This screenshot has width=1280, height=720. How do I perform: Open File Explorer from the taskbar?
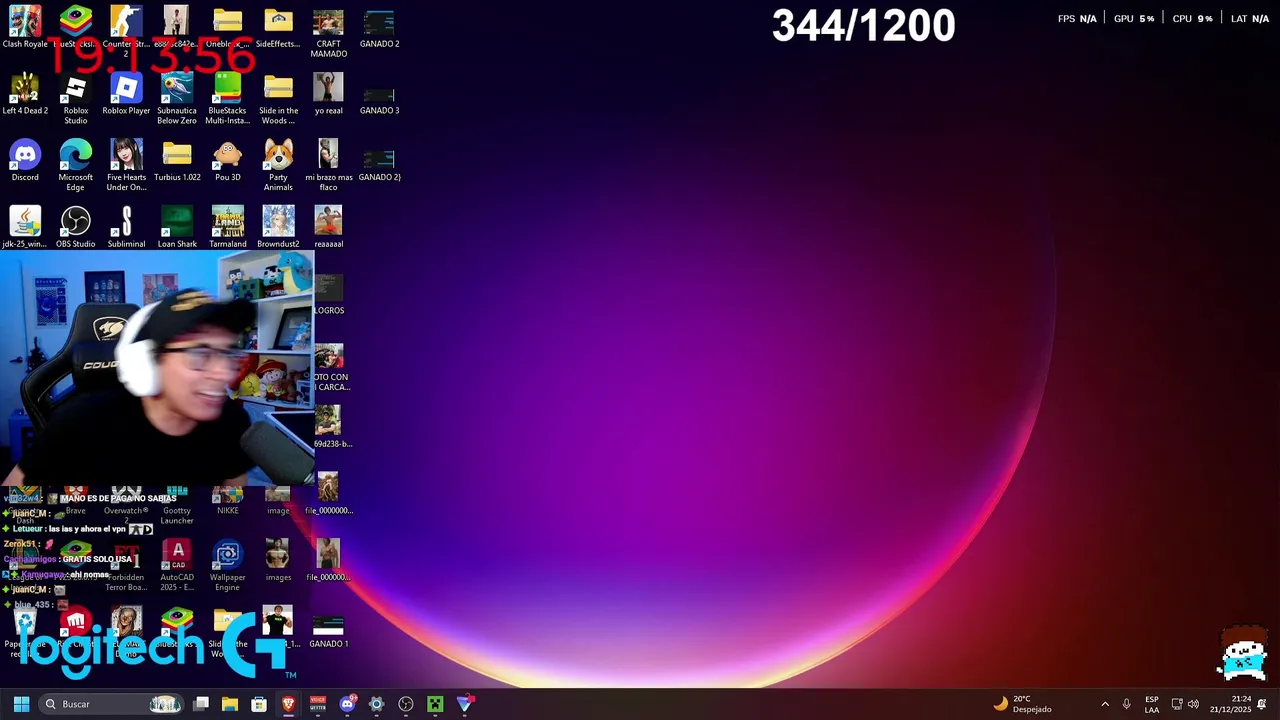(230, 704)
